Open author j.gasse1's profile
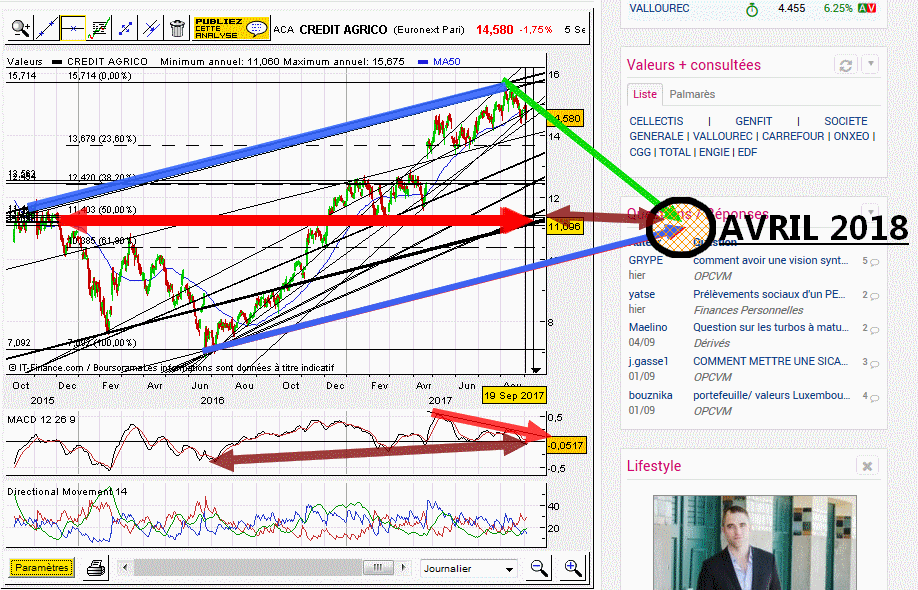 [649, 361]
